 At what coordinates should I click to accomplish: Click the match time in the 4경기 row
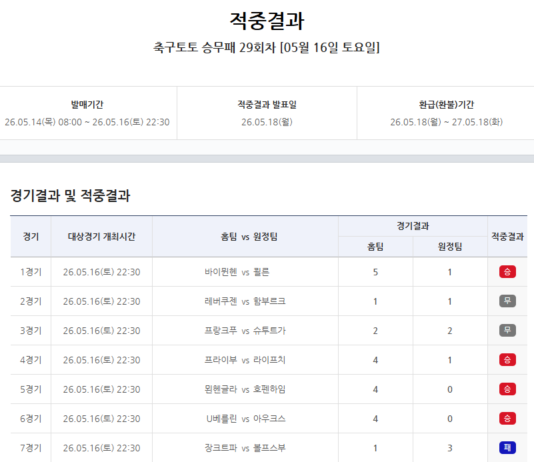coord(101,360)
